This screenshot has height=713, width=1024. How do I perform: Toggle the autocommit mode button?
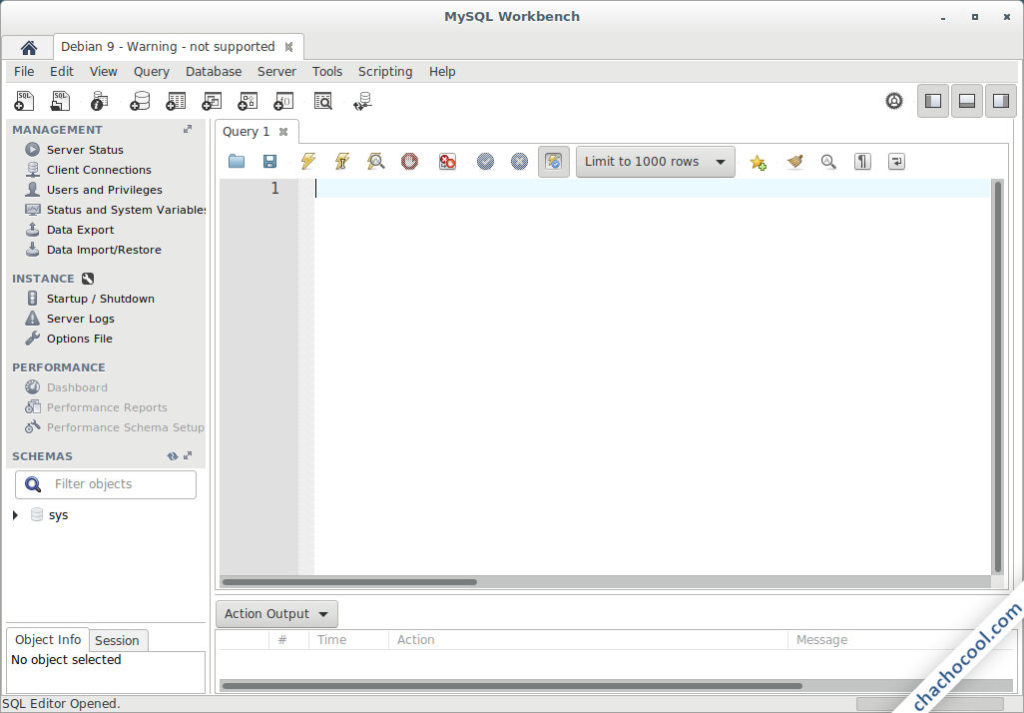(x=554, y=161)
